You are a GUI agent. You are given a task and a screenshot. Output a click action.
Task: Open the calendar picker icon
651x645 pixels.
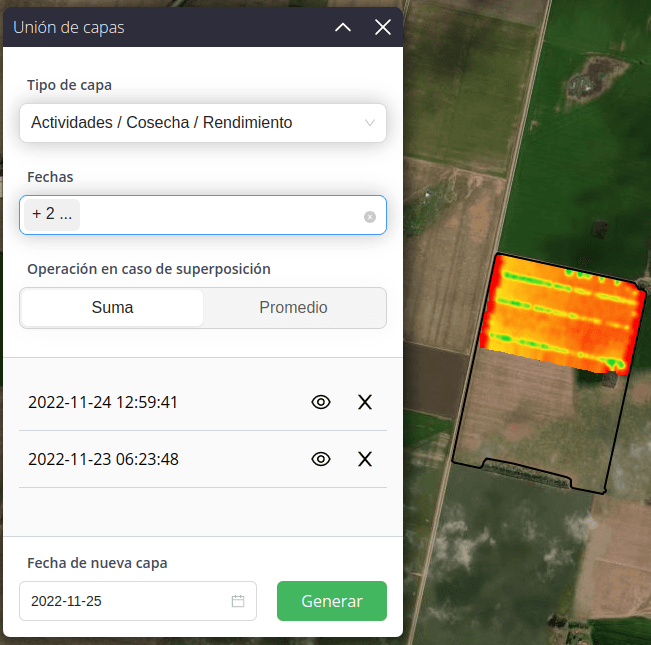(238, 601)
